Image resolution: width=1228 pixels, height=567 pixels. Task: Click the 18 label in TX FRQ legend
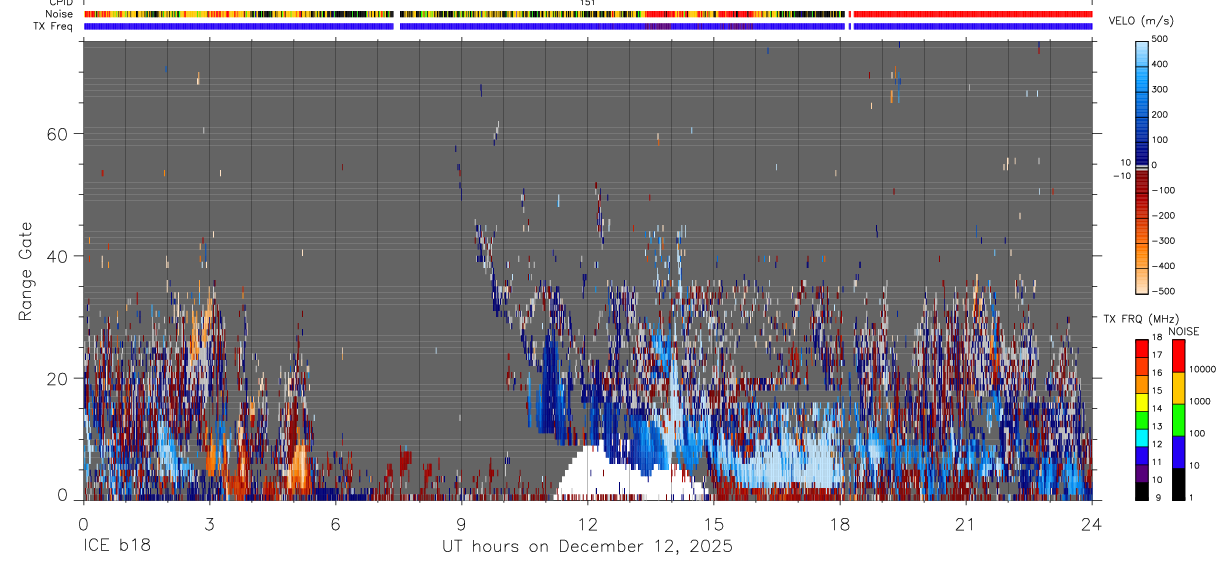click(x=1157, y=339)
